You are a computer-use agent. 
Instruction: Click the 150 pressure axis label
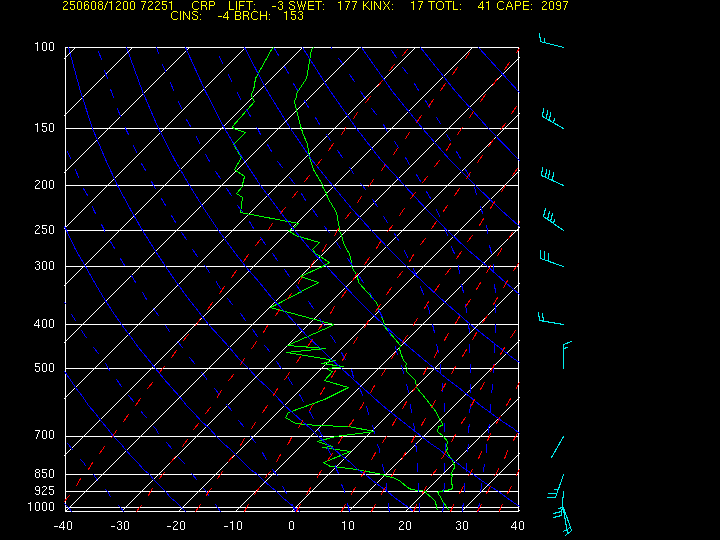pos(45,128)
